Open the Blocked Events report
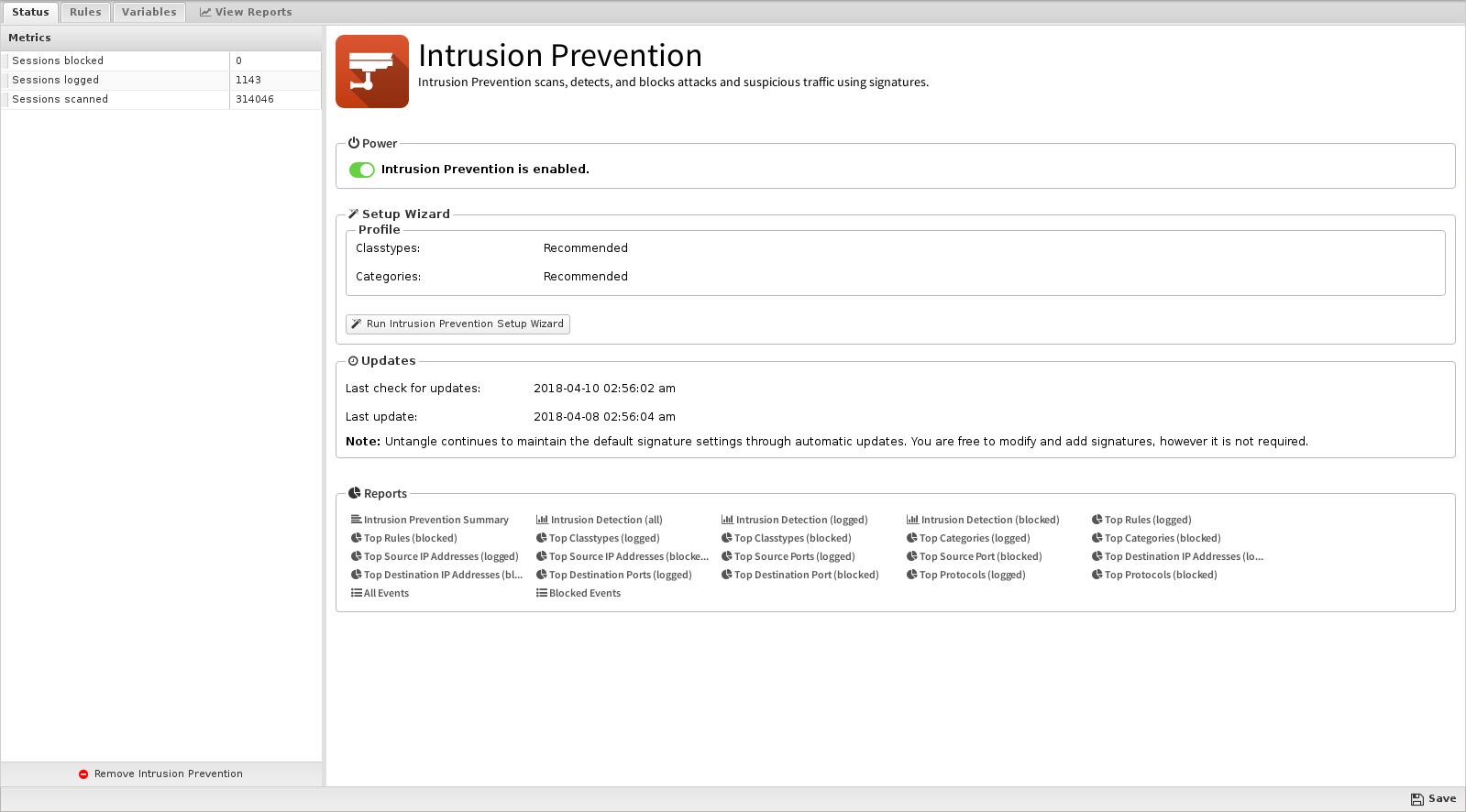Viewport: 1466px width, 812px height. pyautogui.click(x=579, y=593)
